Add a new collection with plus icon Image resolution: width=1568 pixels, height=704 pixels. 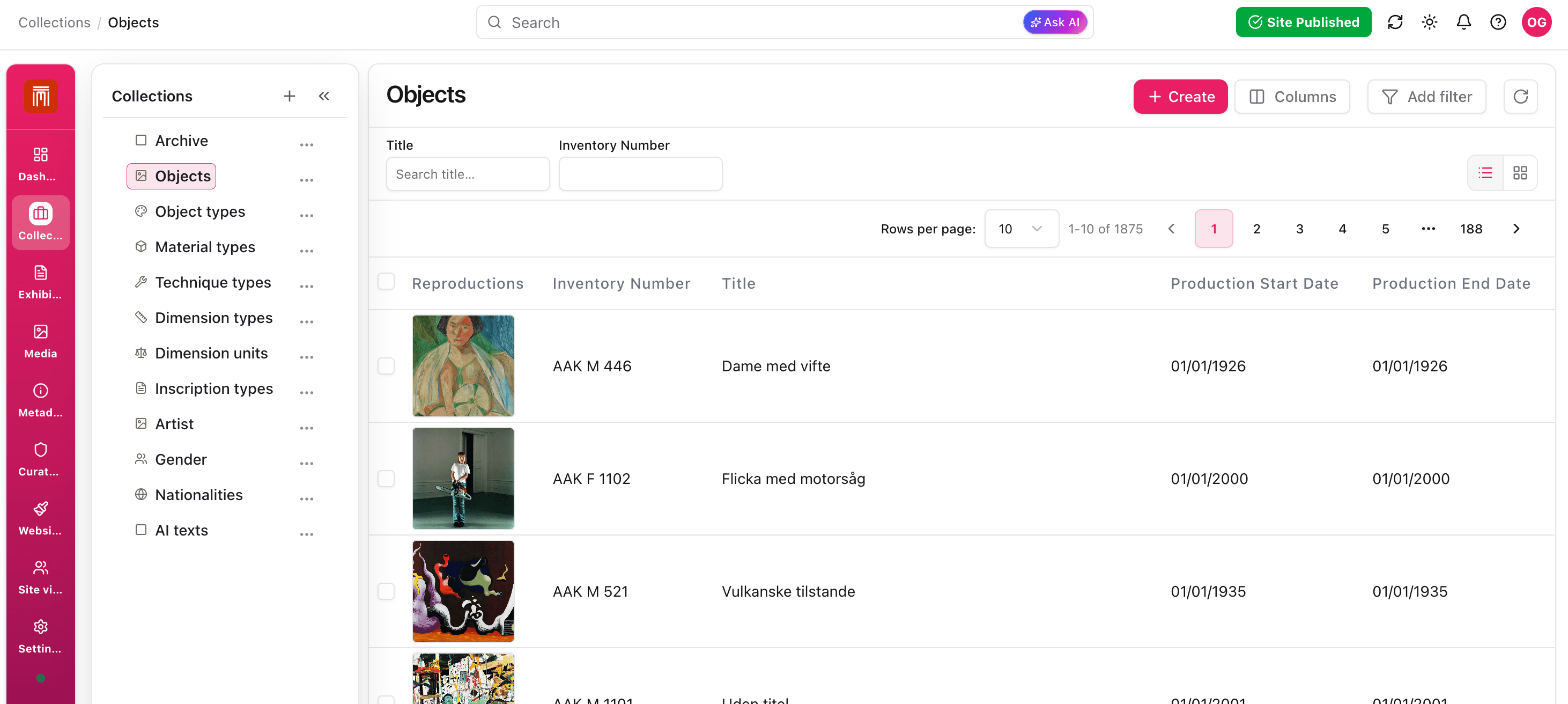pyautogui.click(x=289, y=96)
